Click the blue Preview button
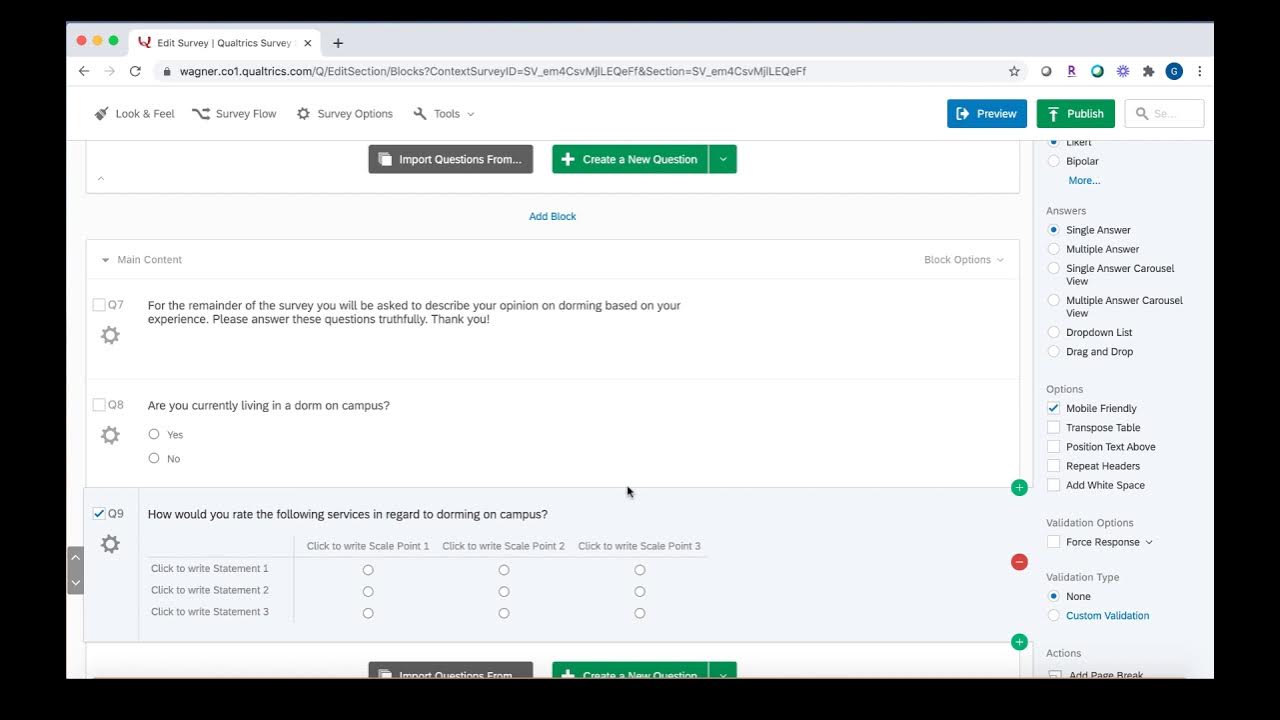This screenshot has width=1280, height=720. tap(987, 114)
